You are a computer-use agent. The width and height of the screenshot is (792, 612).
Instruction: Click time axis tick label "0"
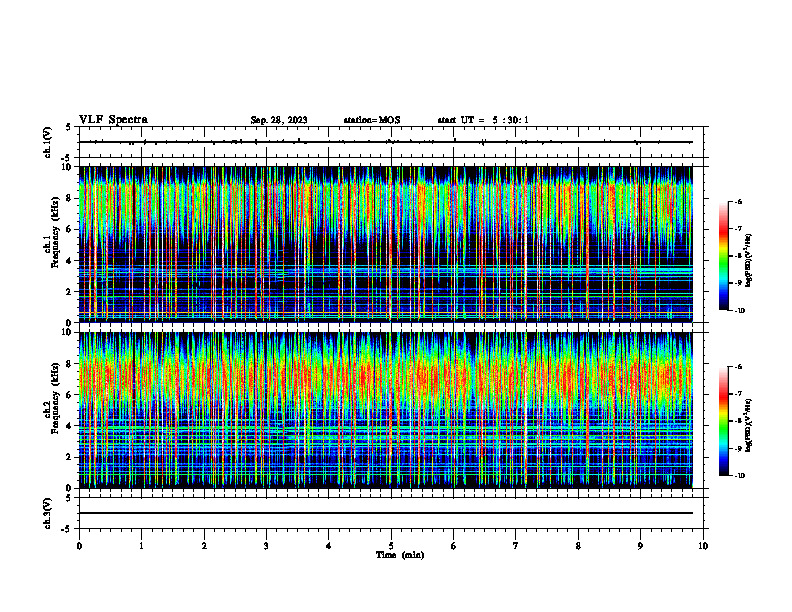pyautogui.click(x=79, y=546)
